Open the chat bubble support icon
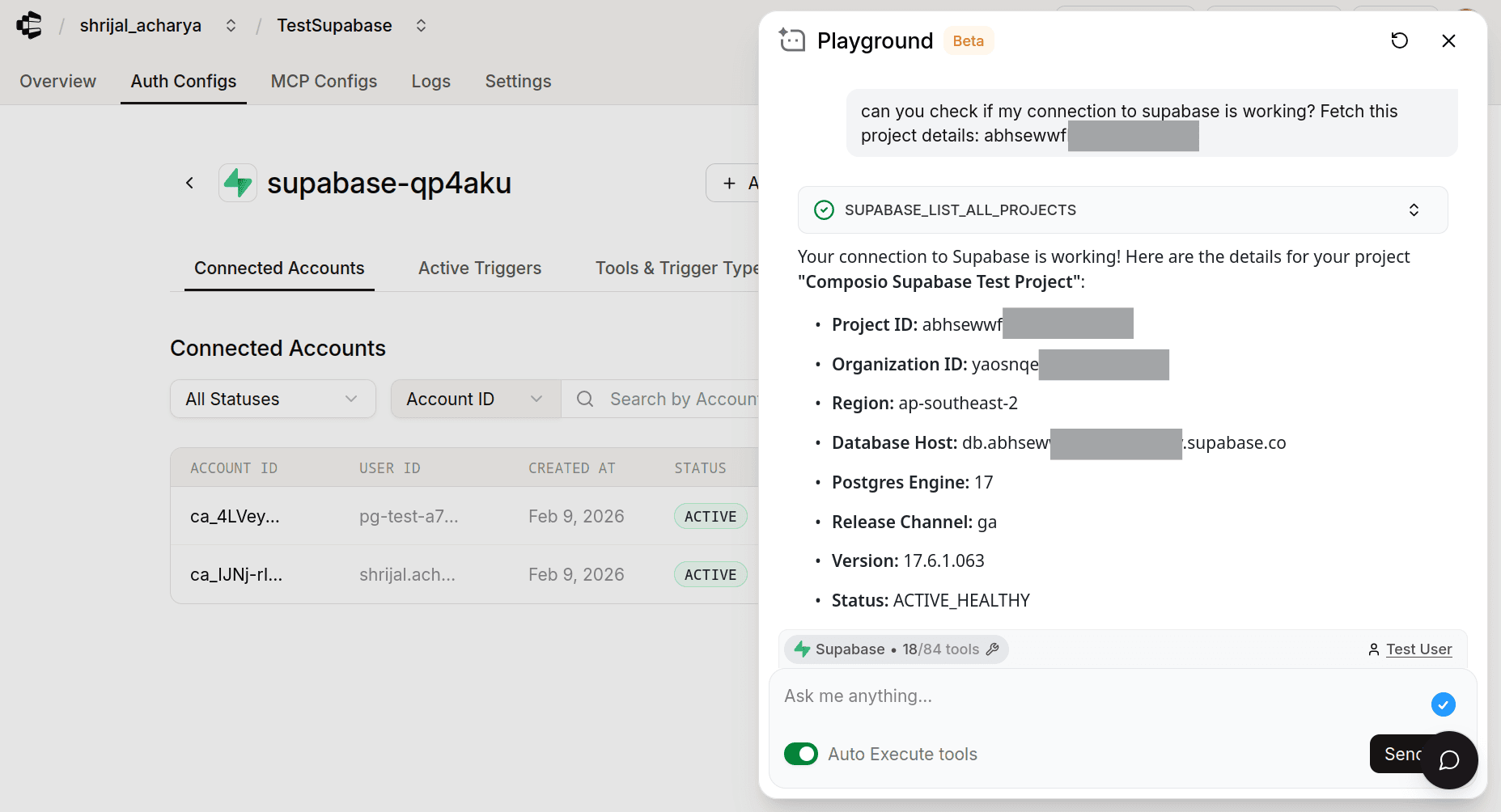The image size is (1501, 812). [1449, 759]
